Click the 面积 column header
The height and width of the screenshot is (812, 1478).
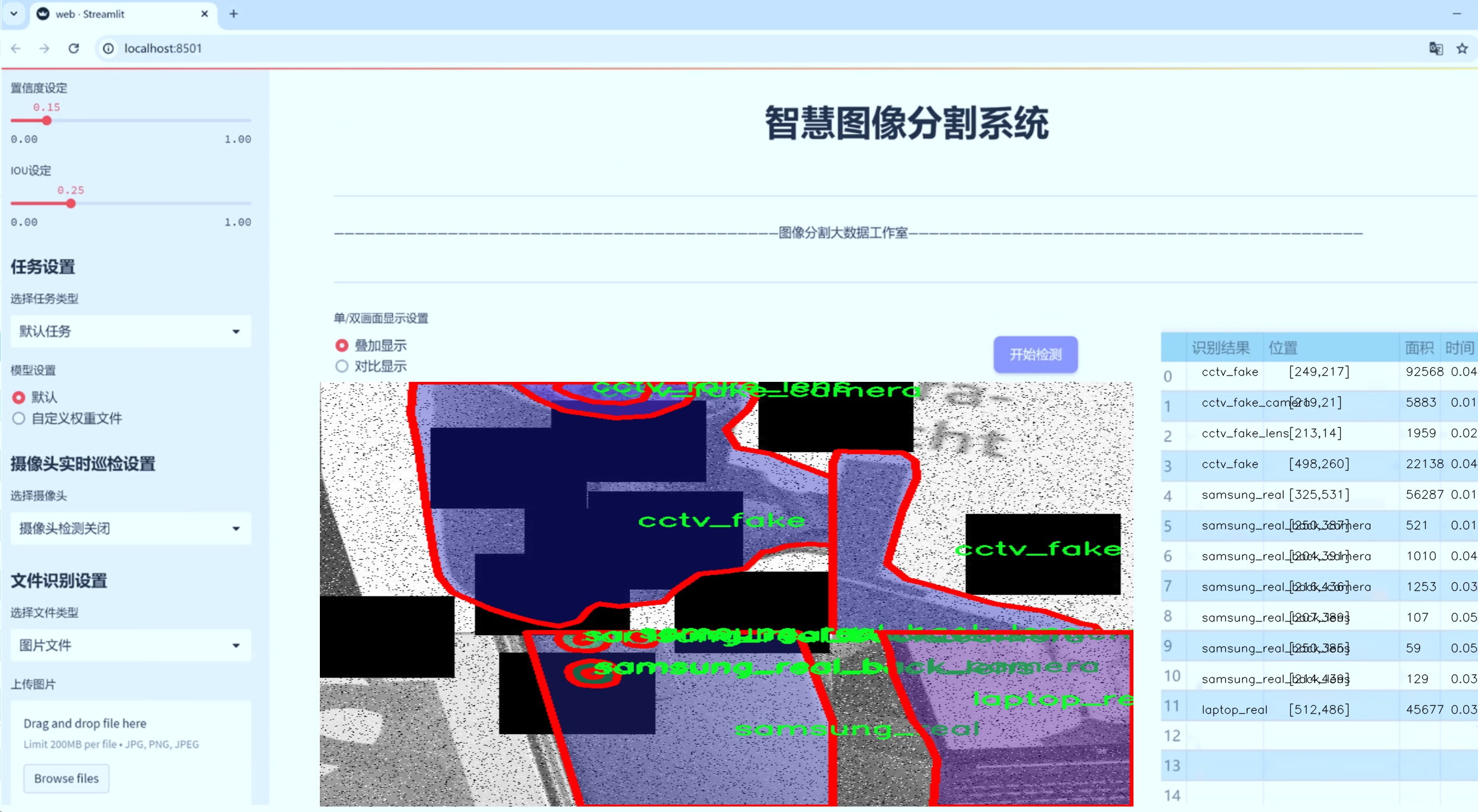tap(1419, 347)
